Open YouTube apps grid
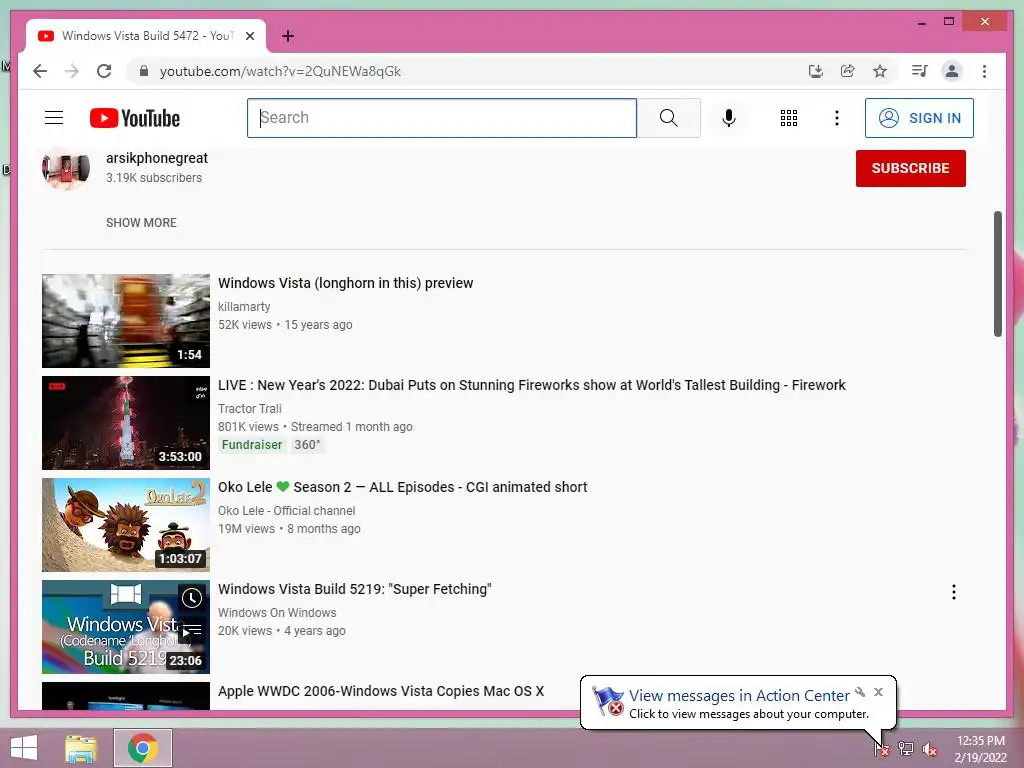Image resolution: width=1024 pixels, height=768 pixels. pyautogui.click(x=789, y=118)
